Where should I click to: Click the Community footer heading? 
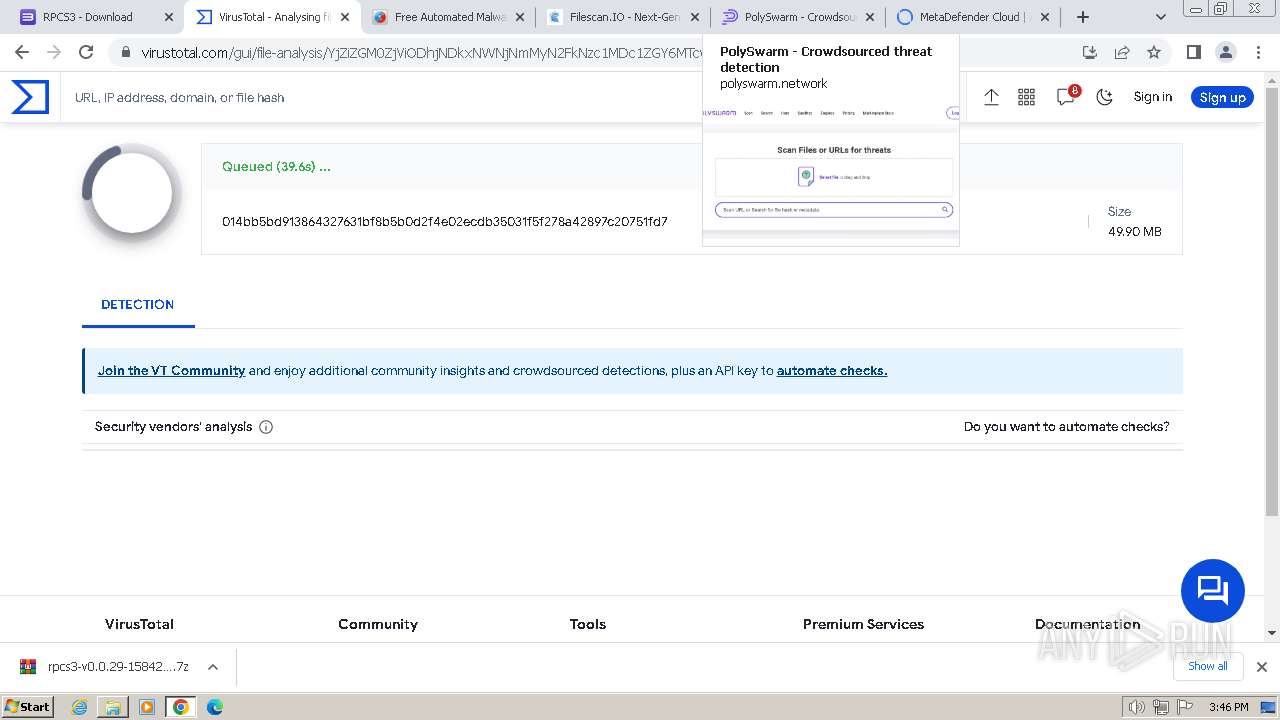click(378, 624)
